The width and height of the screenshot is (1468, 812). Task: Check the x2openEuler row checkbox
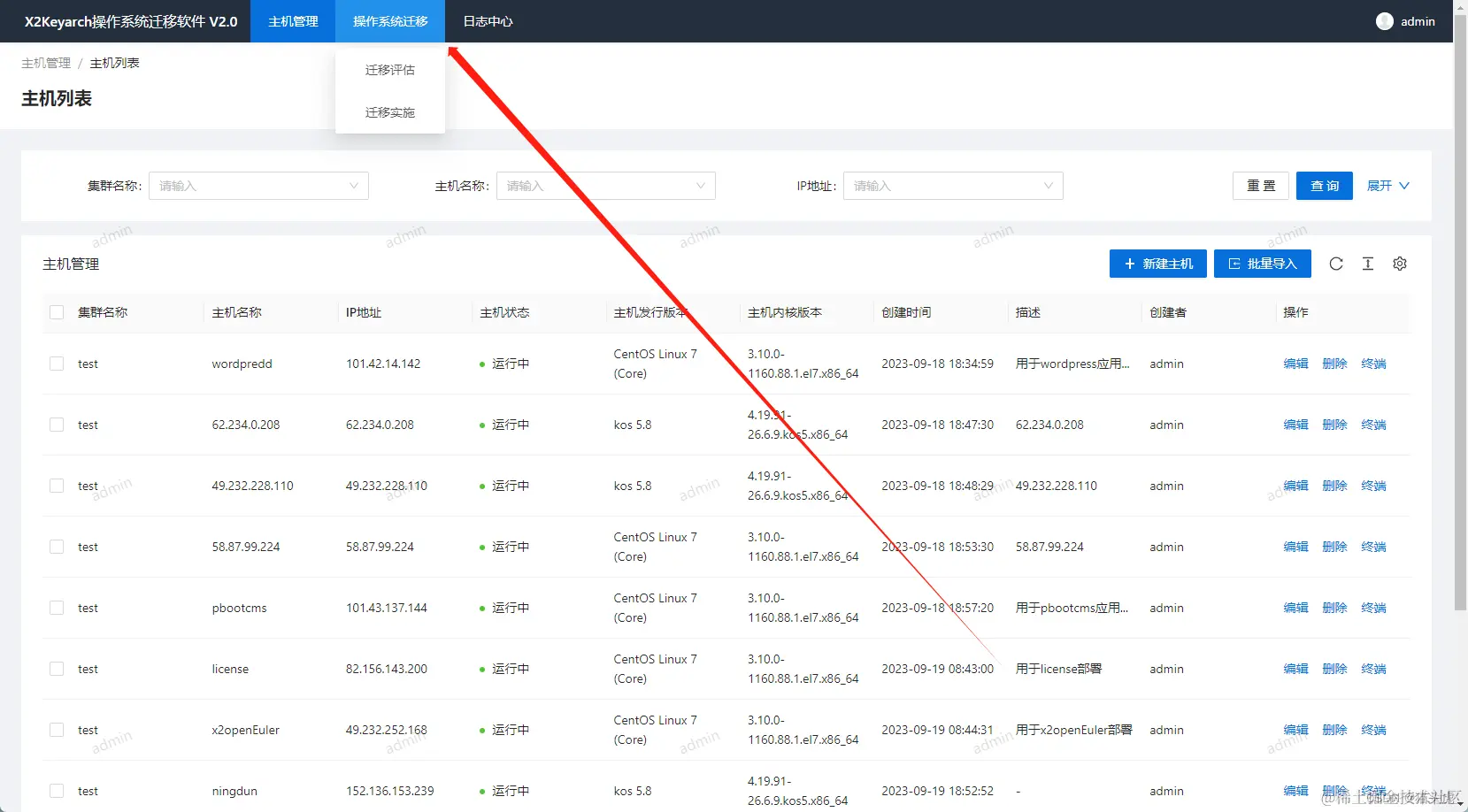click(x=57, y=730)
